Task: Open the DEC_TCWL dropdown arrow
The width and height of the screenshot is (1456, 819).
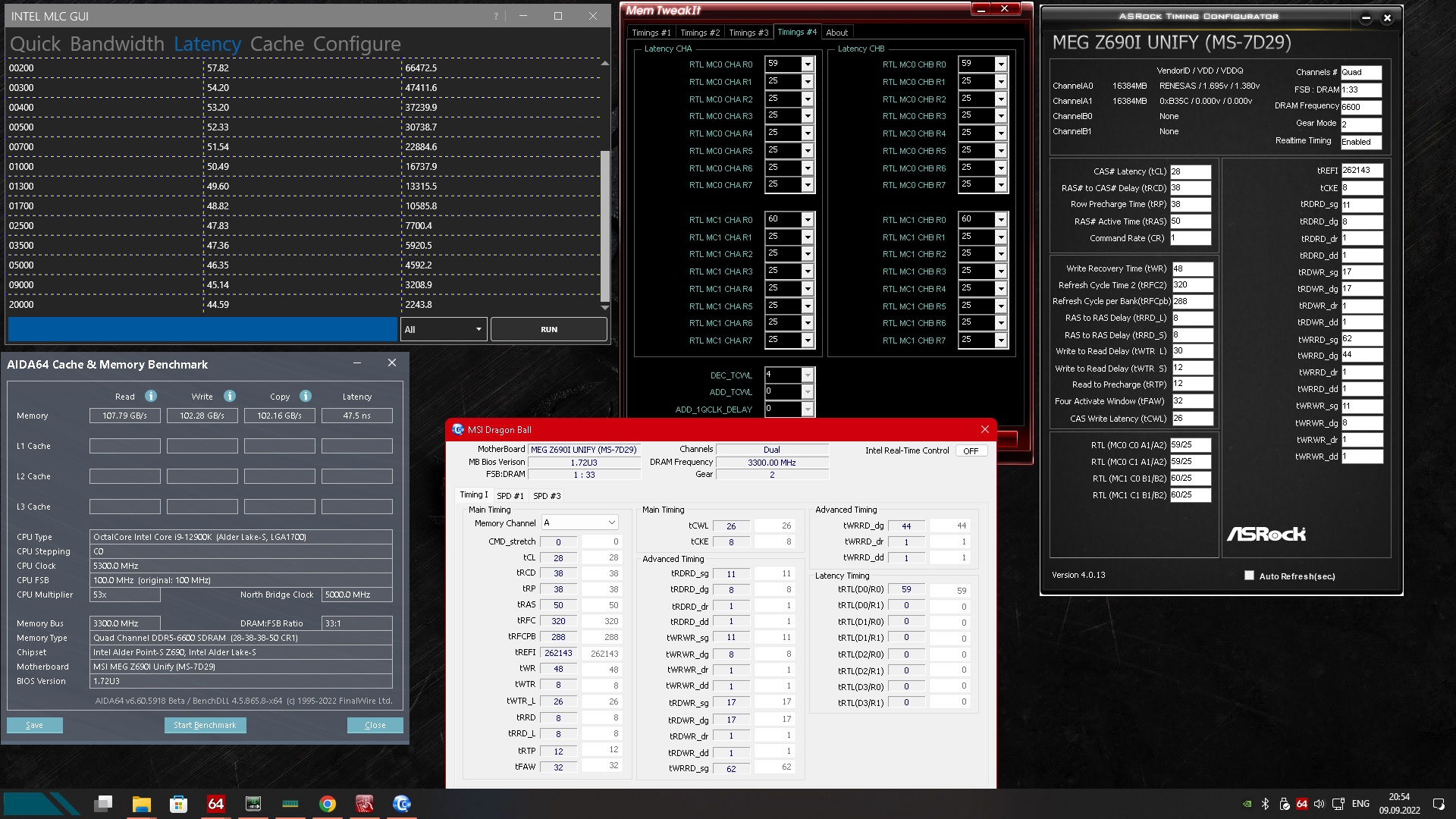Action: coord(807,375)
